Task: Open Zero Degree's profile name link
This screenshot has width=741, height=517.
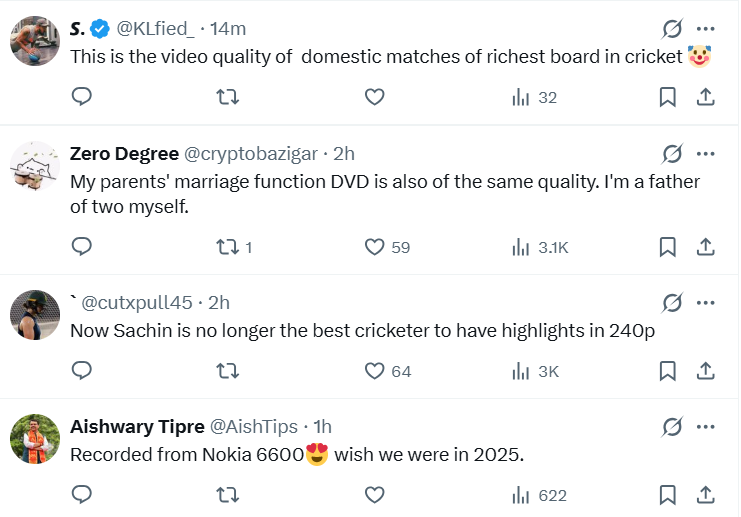Action: (125, 154)
